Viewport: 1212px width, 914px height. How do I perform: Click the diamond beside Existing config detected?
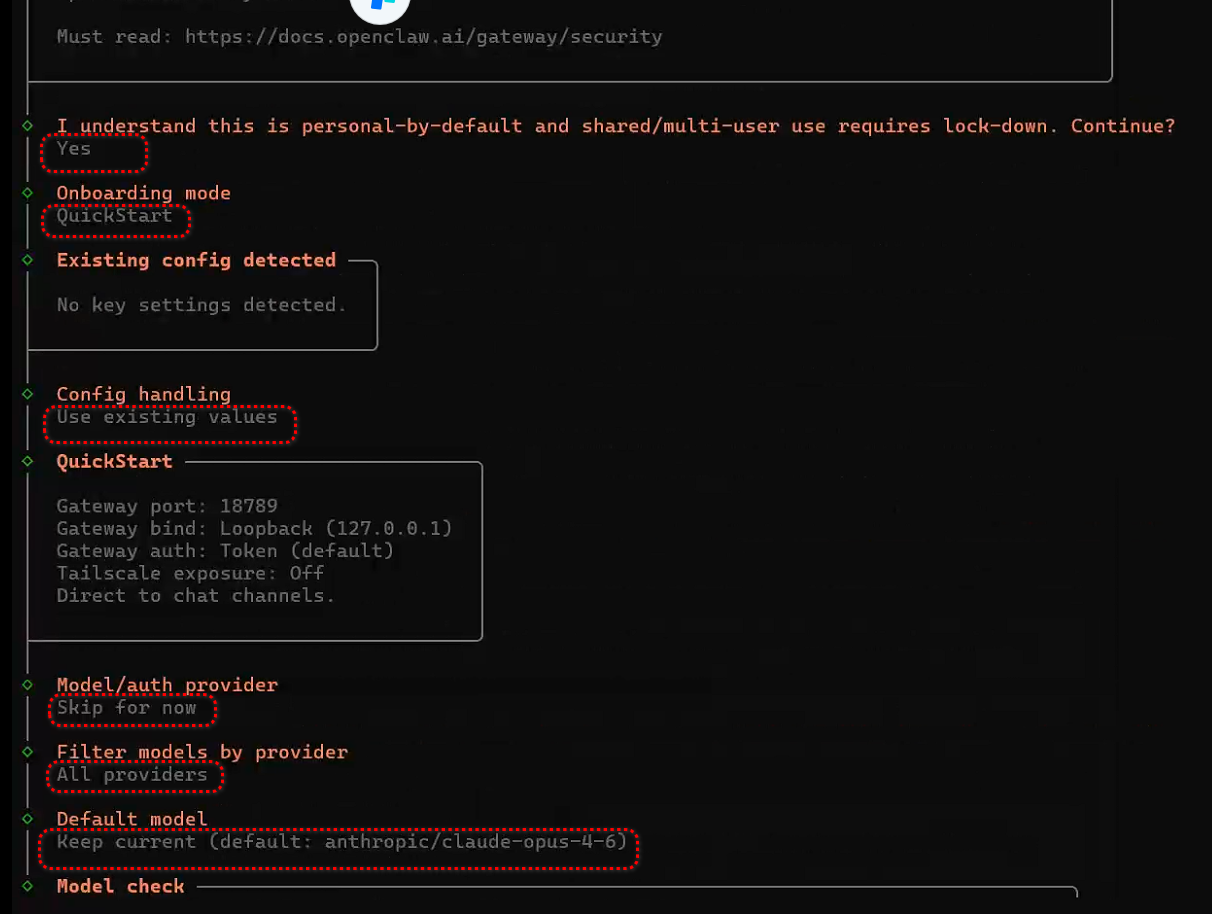click(28, 260)
